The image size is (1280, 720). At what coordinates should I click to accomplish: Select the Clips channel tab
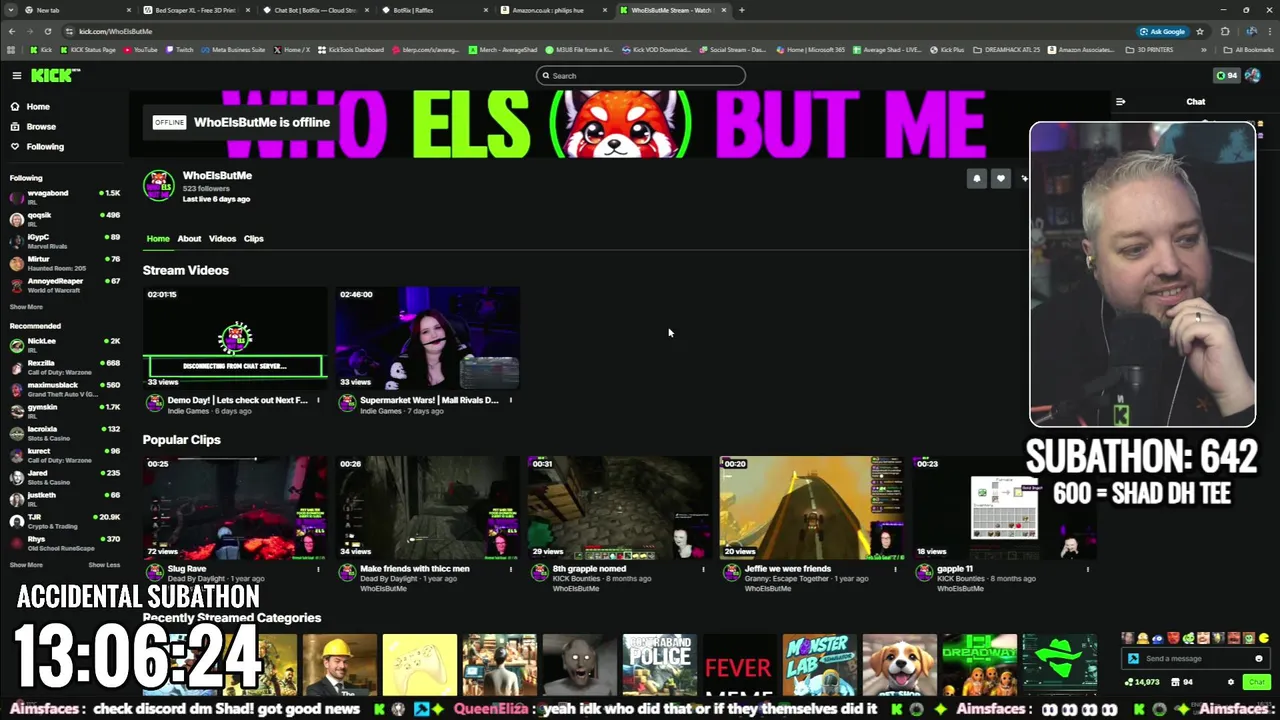pos(254,238)
